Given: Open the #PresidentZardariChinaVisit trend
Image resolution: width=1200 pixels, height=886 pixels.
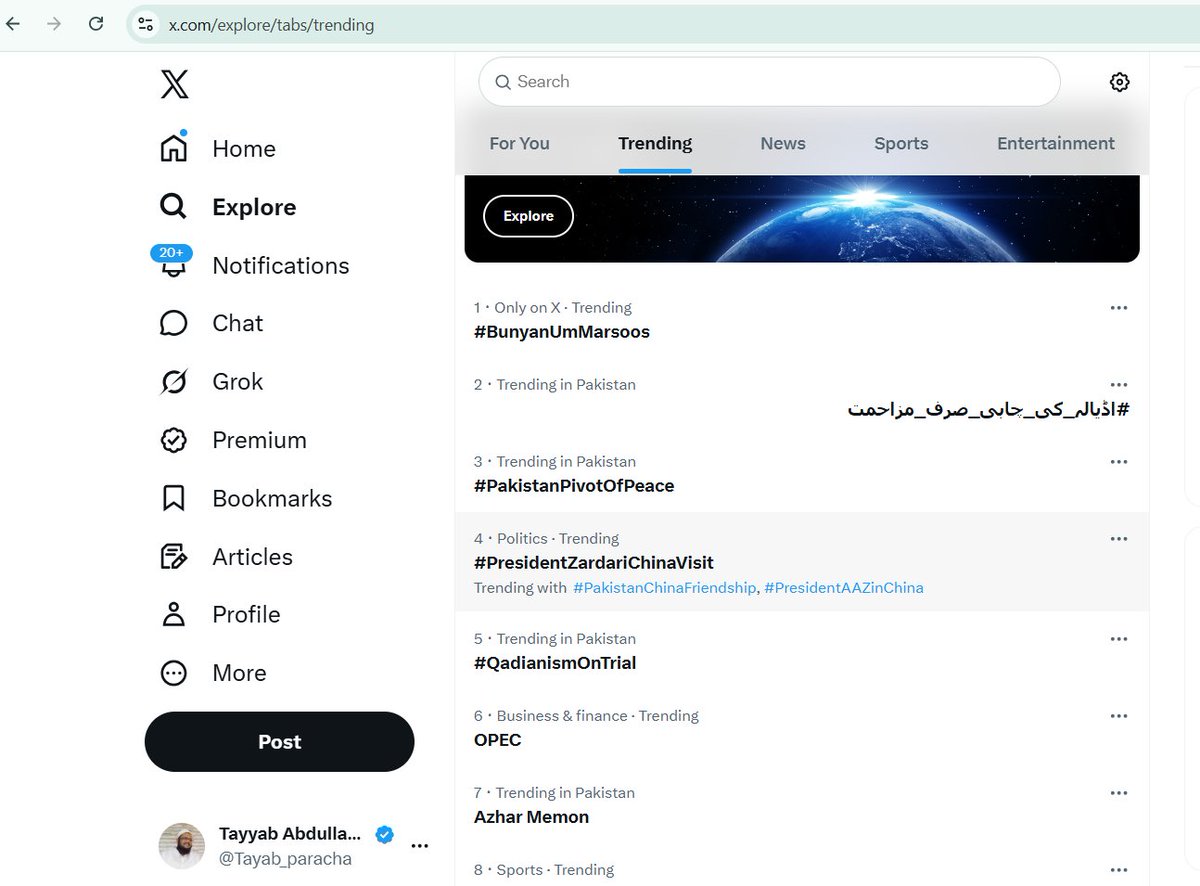Looking at the screenshot, I should pos(594,563).
